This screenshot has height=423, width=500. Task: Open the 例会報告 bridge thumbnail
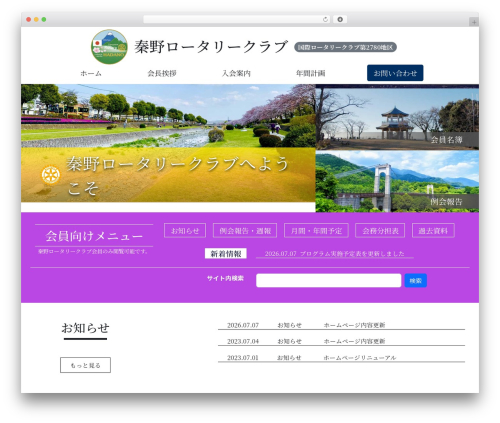[x=397, y=181]
